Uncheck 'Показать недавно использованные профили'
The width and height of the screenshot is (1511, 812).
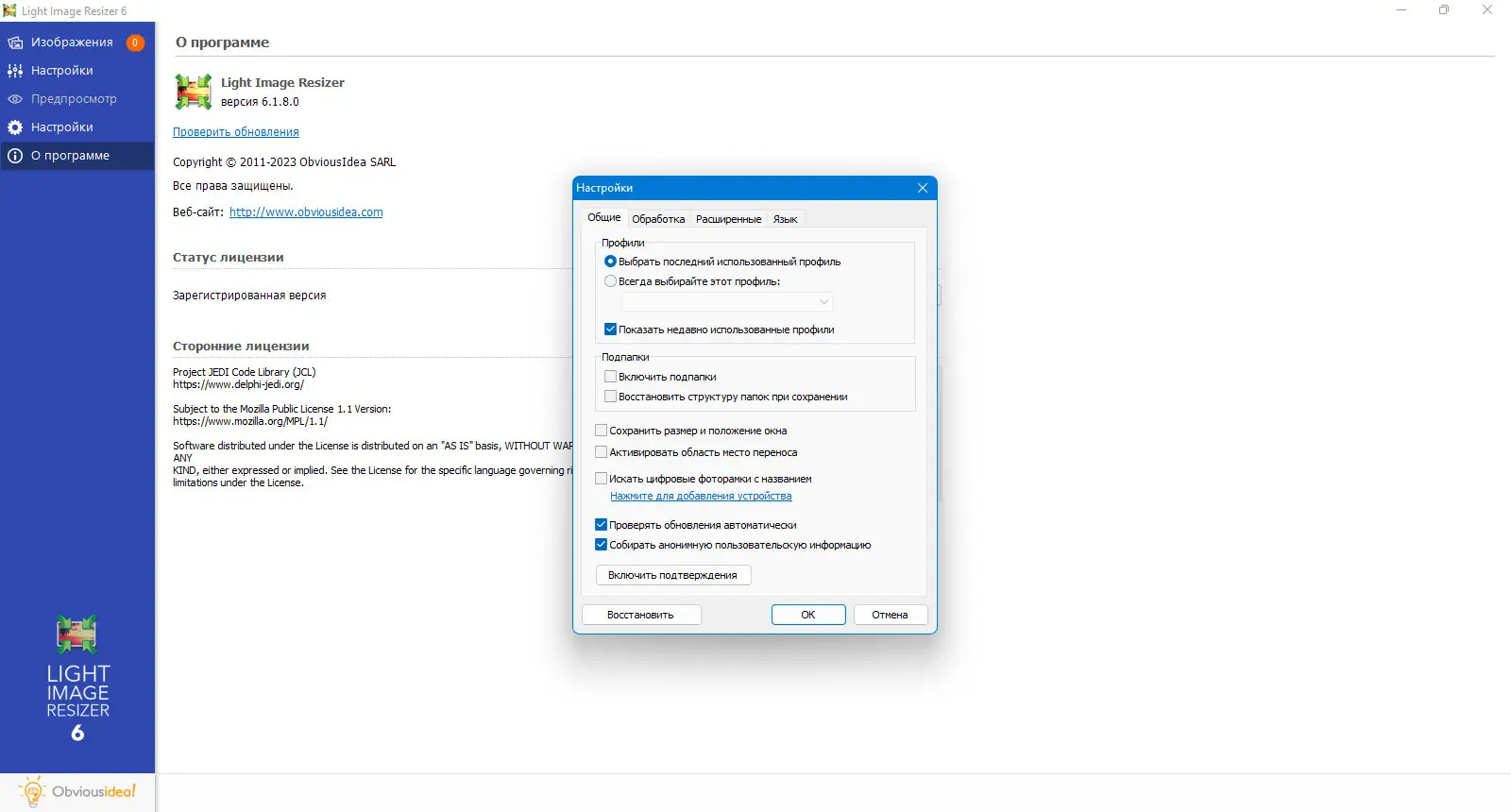point(610,330)
